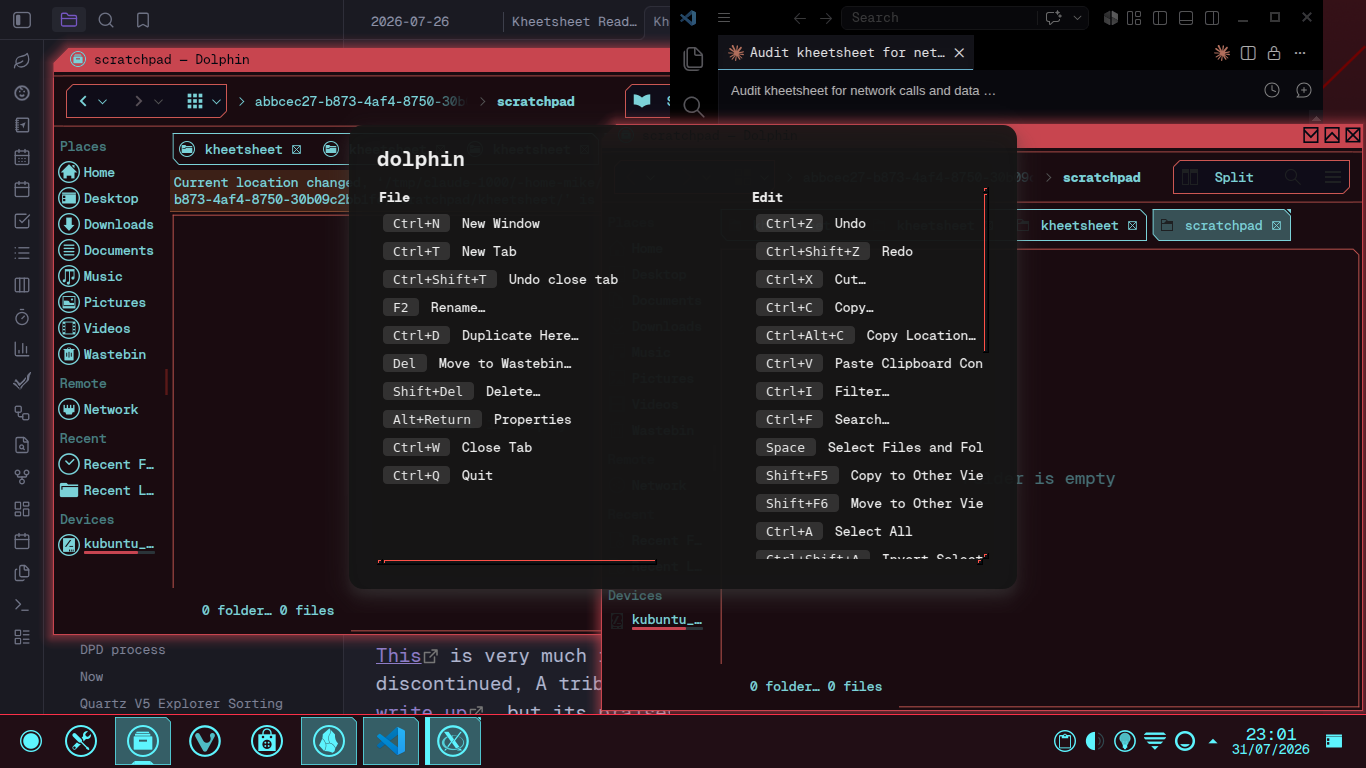Toggle VS Code primary sidebar
This screenshot has height=768, width=1366.
[1160, 18]
